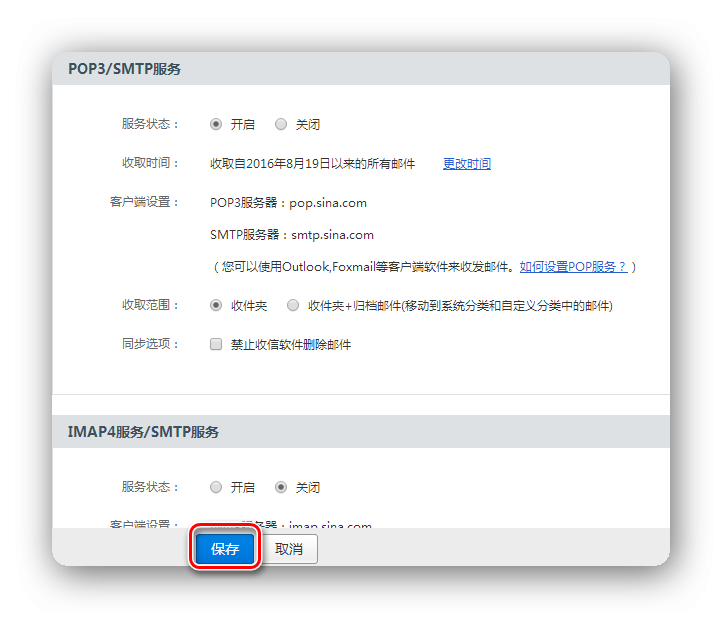Click the pop.sina.com server address text
Viewport: 722px width, 618px height.
[x=328, y=202]
